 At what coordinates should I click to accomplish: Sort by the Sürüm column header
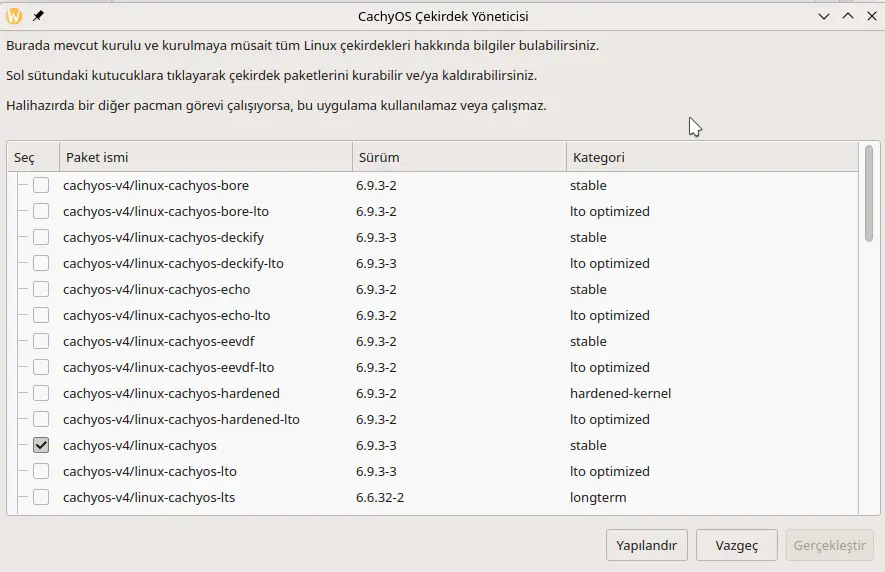tap(459, 157)
